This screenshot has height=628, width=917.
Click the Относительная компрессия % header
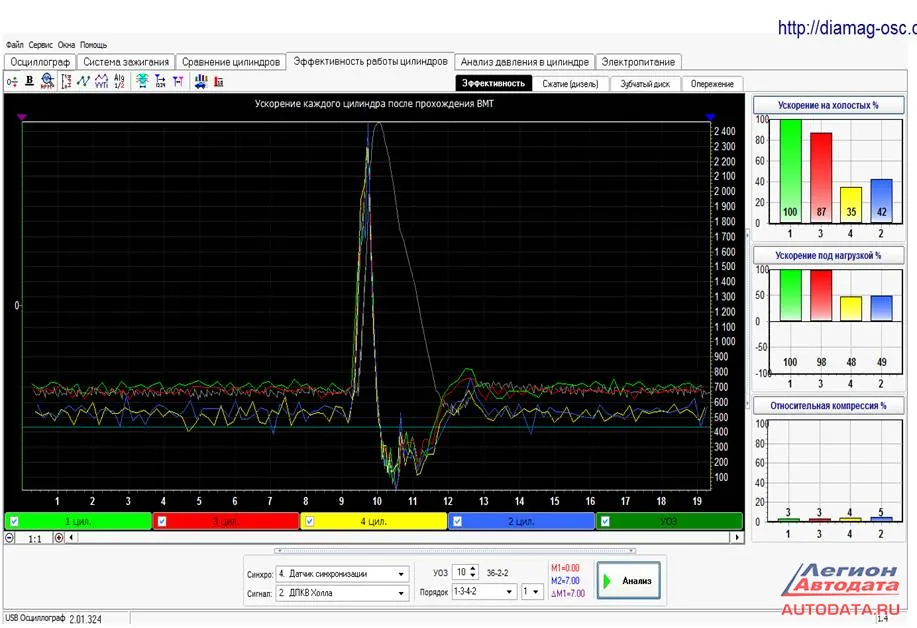coord(828,406)
